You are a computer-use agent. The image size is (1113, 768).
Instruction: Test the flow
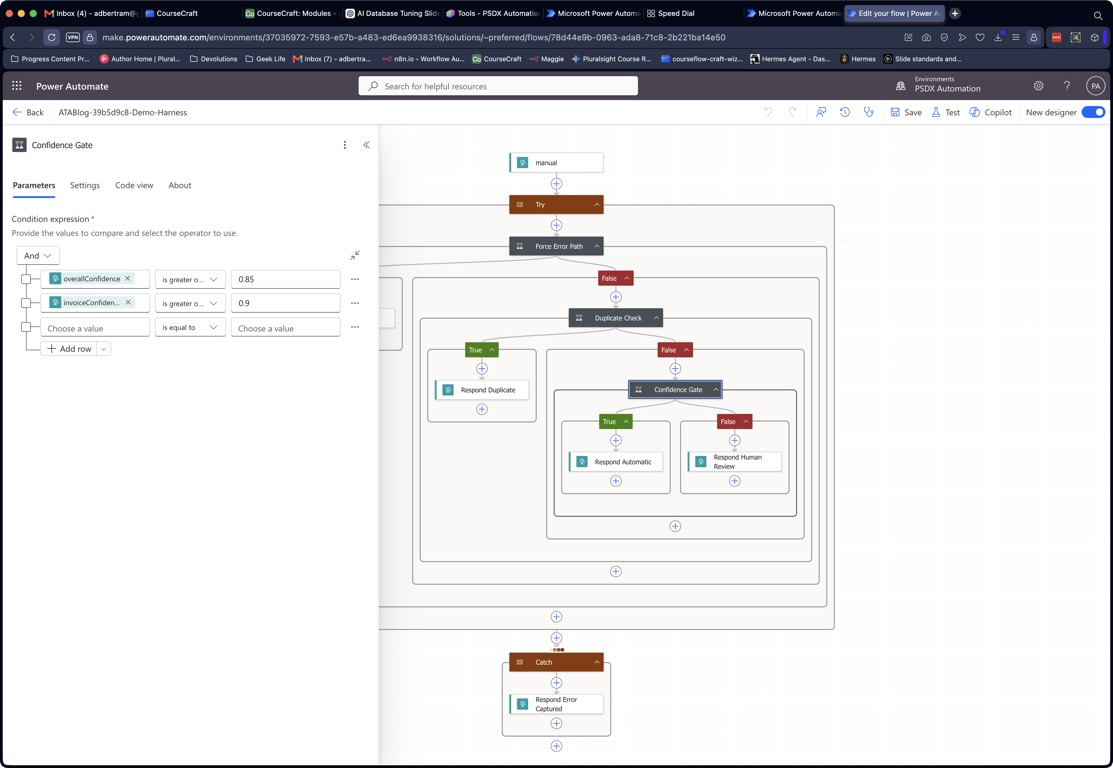click(945, 112)
